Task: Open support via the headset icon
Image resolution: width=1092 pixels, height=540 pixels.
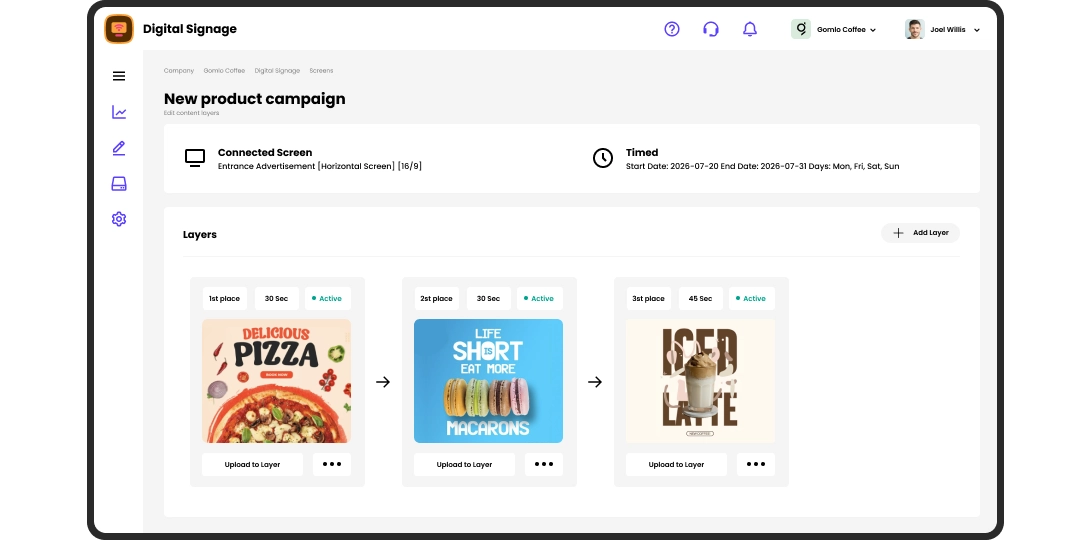Action: tap(710, 29)
